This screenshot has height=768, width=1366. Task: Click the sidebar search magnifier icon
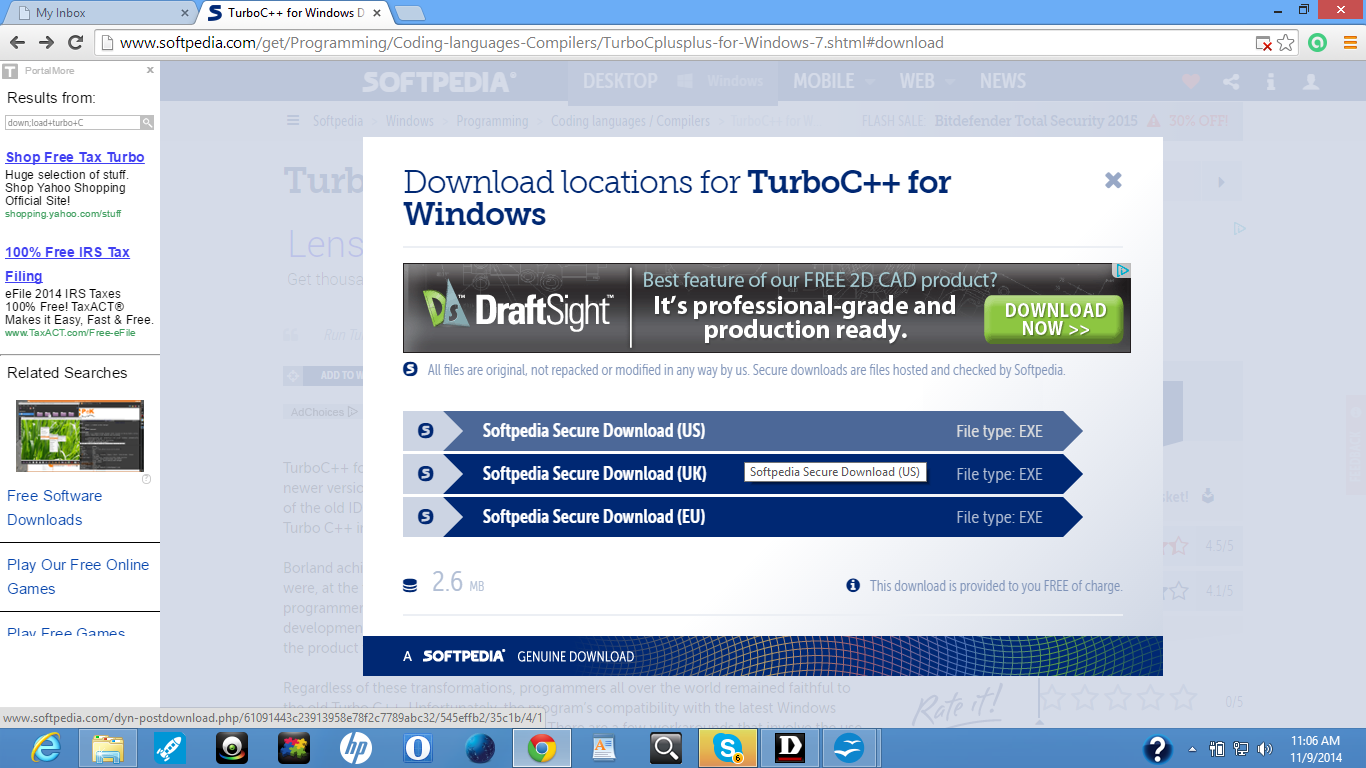(146, 122)
